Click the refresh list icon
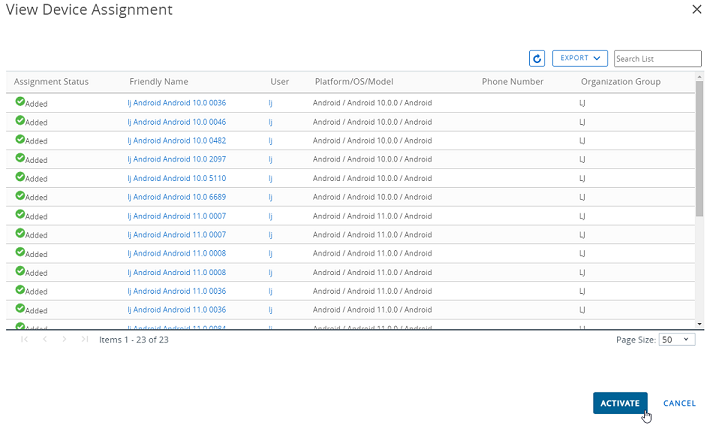710x429 pixels. click(536, 59)
